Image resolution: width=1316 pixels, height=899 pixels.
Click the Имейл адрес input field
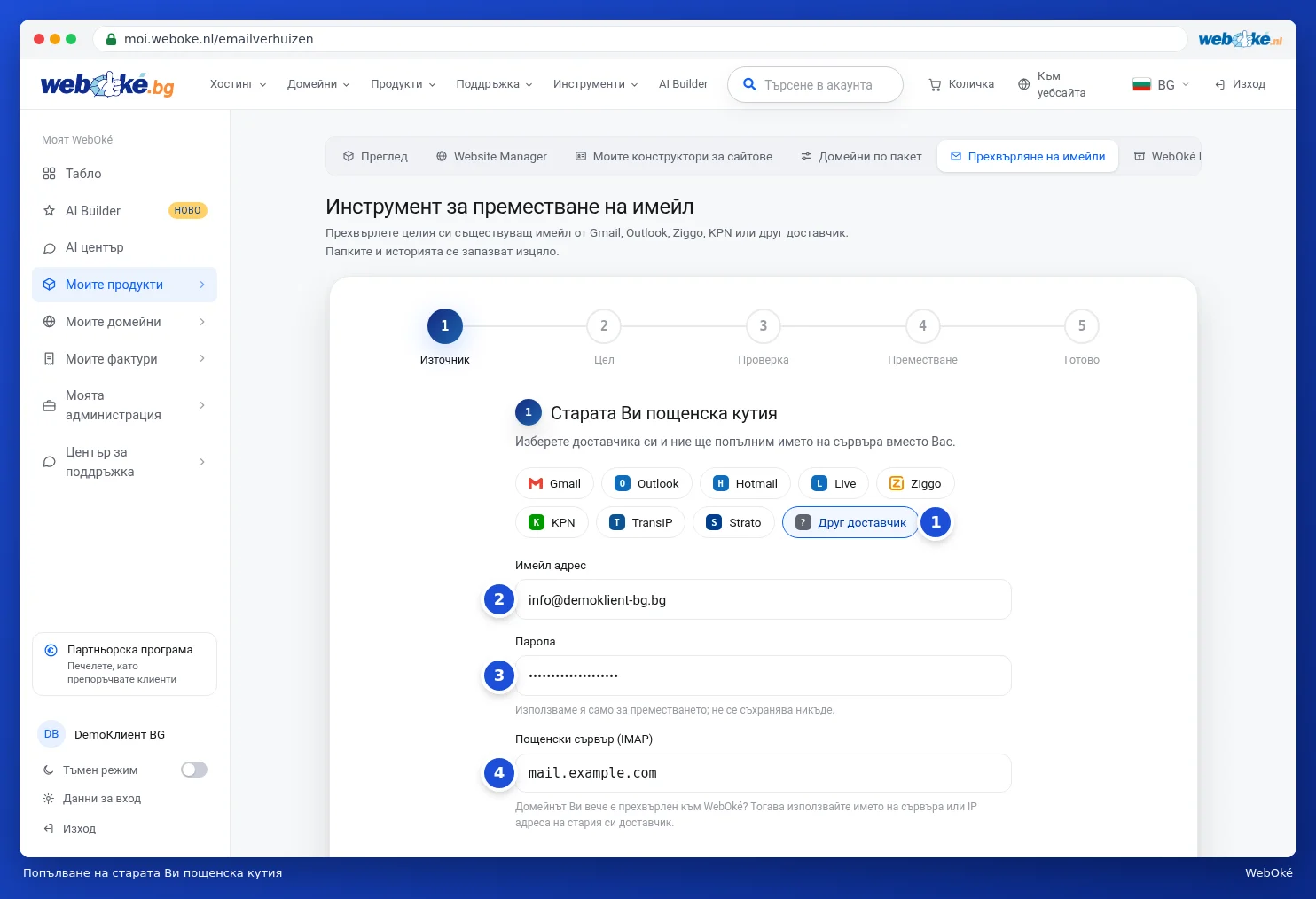[764, 599]
